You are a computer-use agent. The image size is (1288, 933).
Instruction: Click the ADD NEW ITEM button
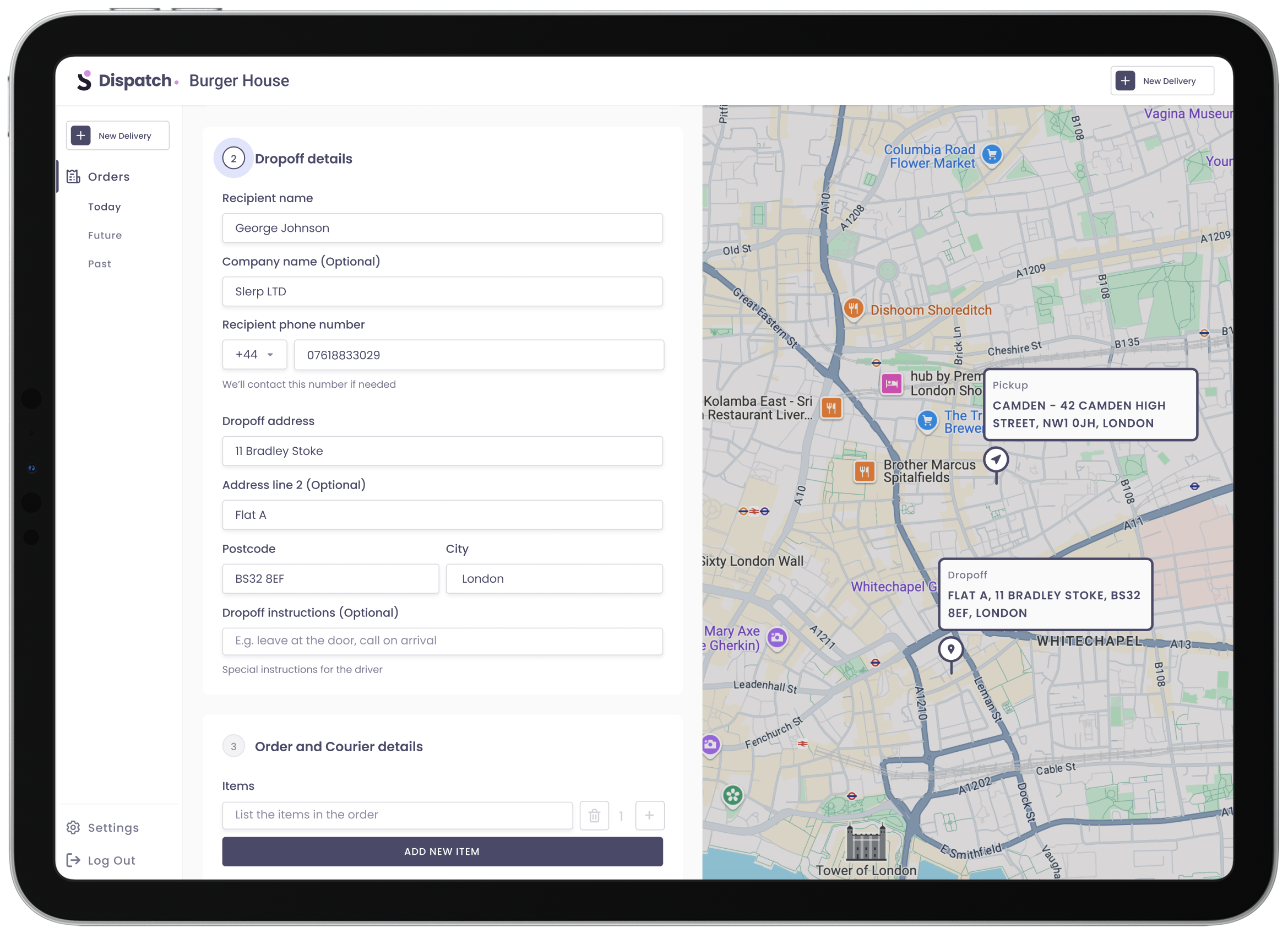(x=442, y=851)
